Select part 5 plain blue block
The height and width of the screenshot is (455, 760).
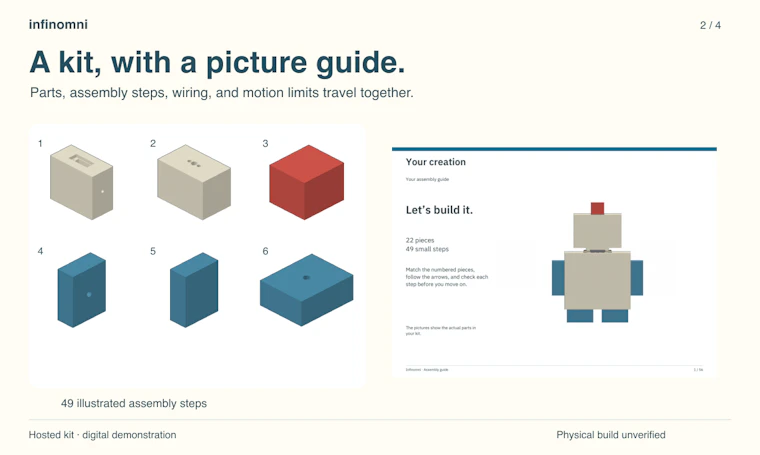[x=194, y=290]
